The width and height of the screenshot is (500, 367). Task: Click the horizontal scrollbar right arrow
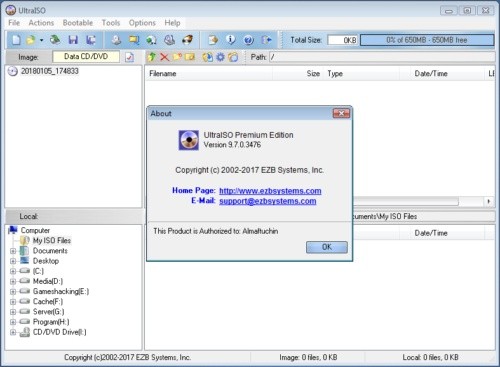point(489,201)
